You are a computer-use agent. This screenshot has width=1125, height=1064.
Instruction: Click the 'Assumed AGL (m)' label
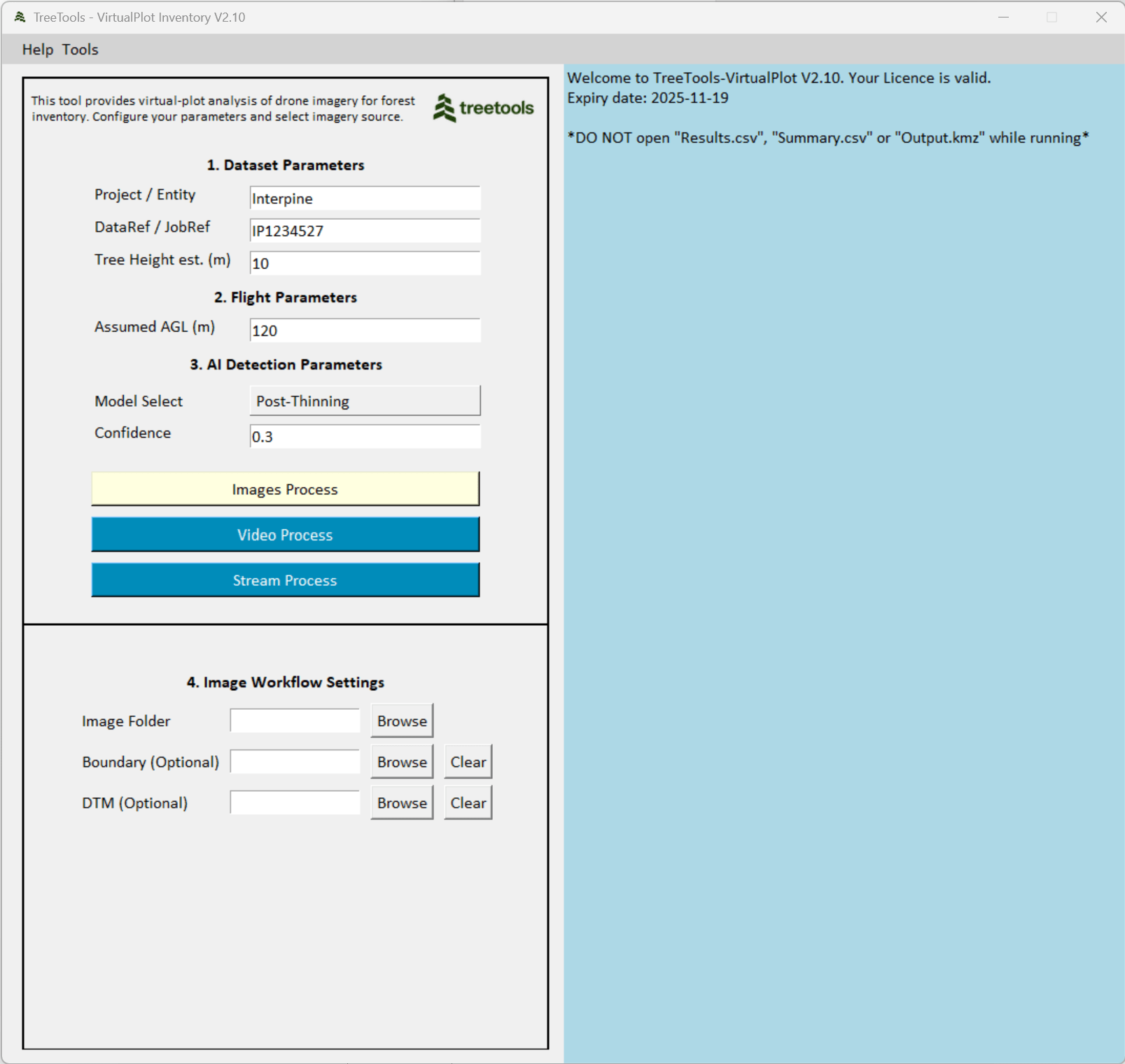tap(155, 327)
